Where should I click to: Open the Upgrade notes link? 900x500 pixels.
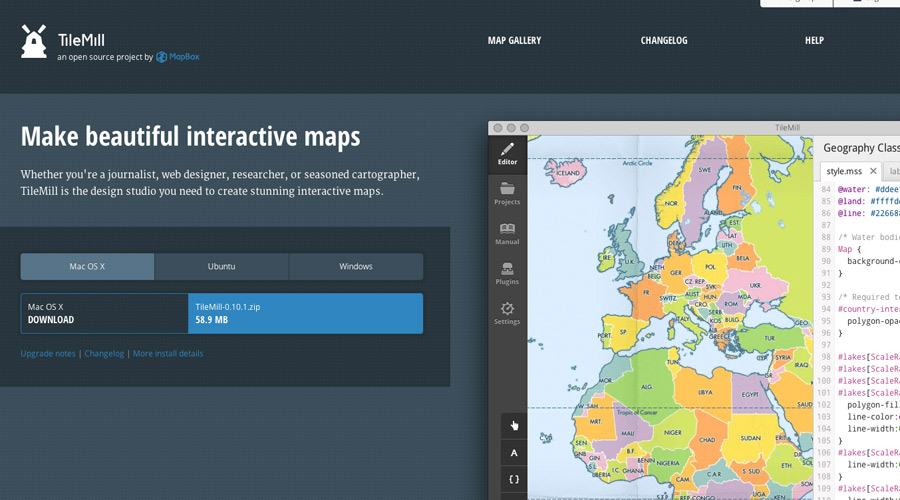tap(48, 354)
